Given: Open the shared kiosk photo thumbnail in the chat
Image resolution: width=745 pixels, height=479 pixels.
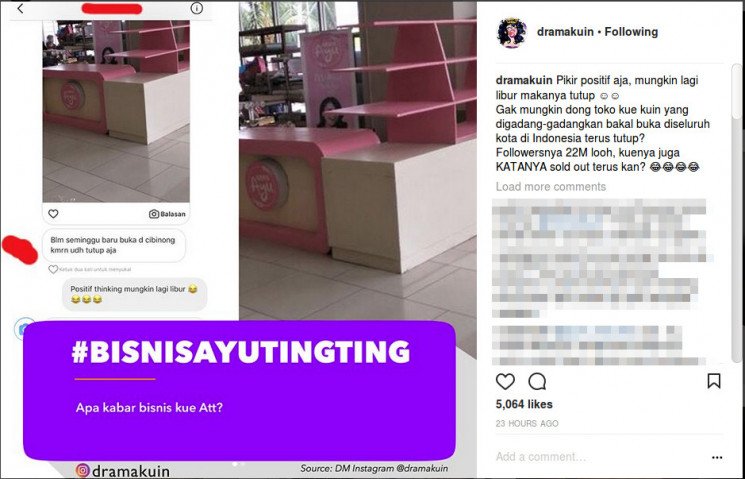Looking at the screenshot, I should point(116,111).
